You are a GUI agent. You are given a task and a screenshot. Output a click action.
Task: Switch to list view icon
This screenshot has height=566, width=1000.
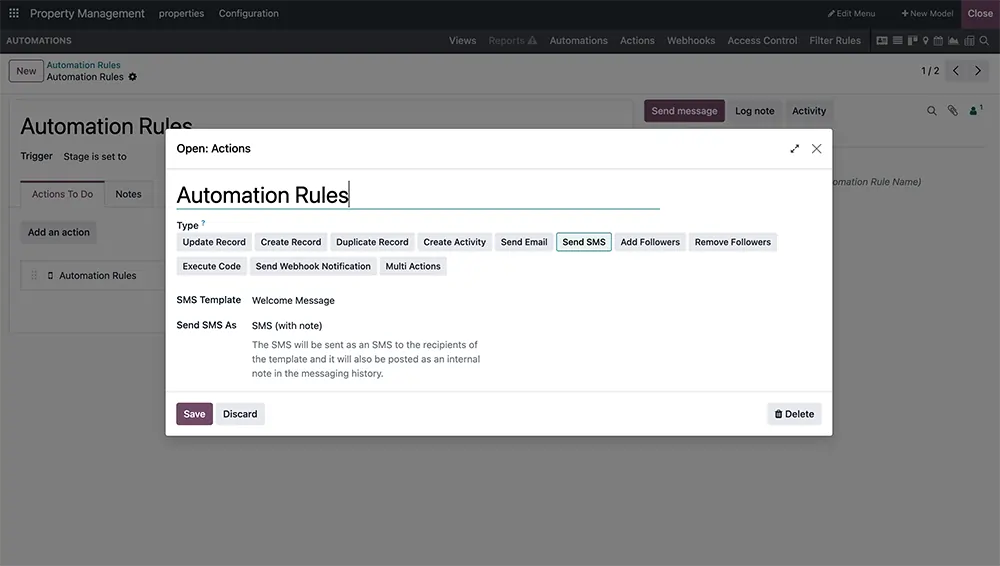coord(897,40)
